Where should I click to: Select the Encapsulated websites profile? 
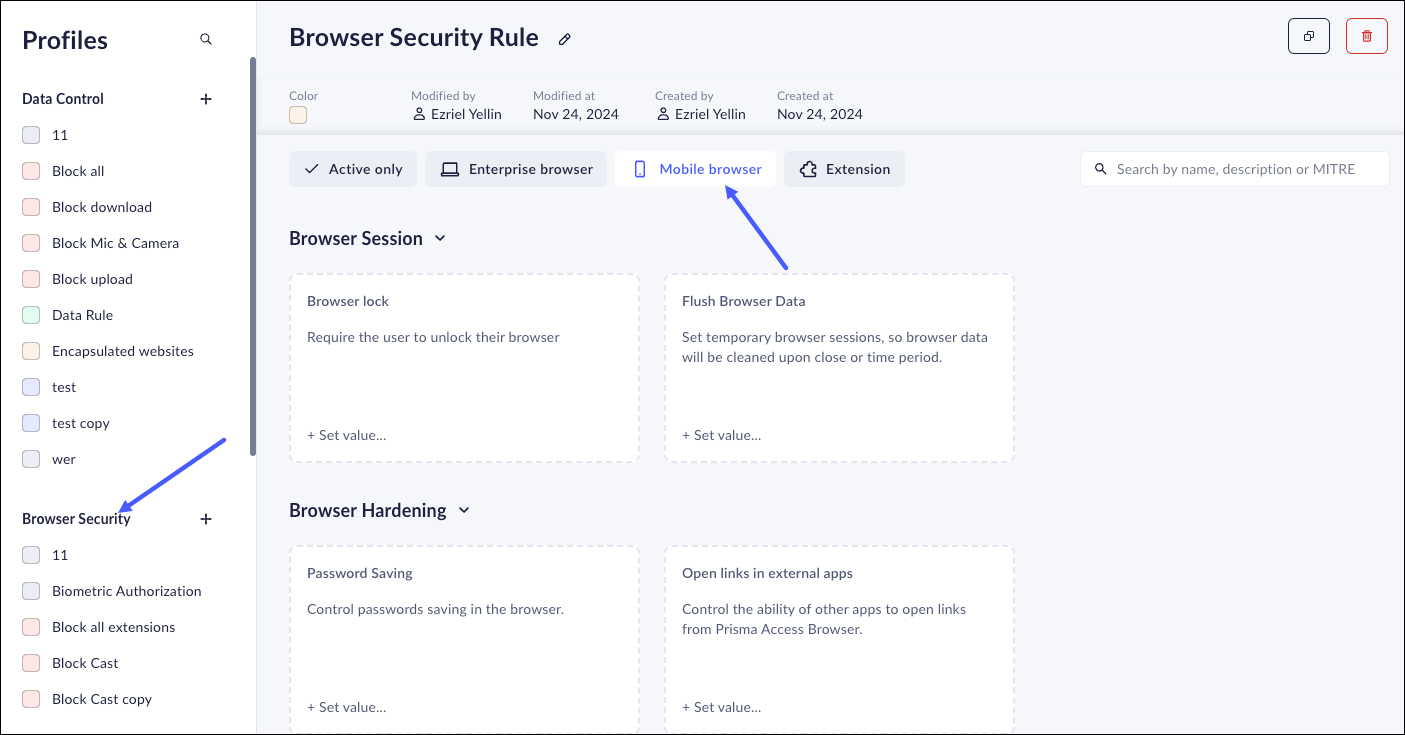click(122, 351)
